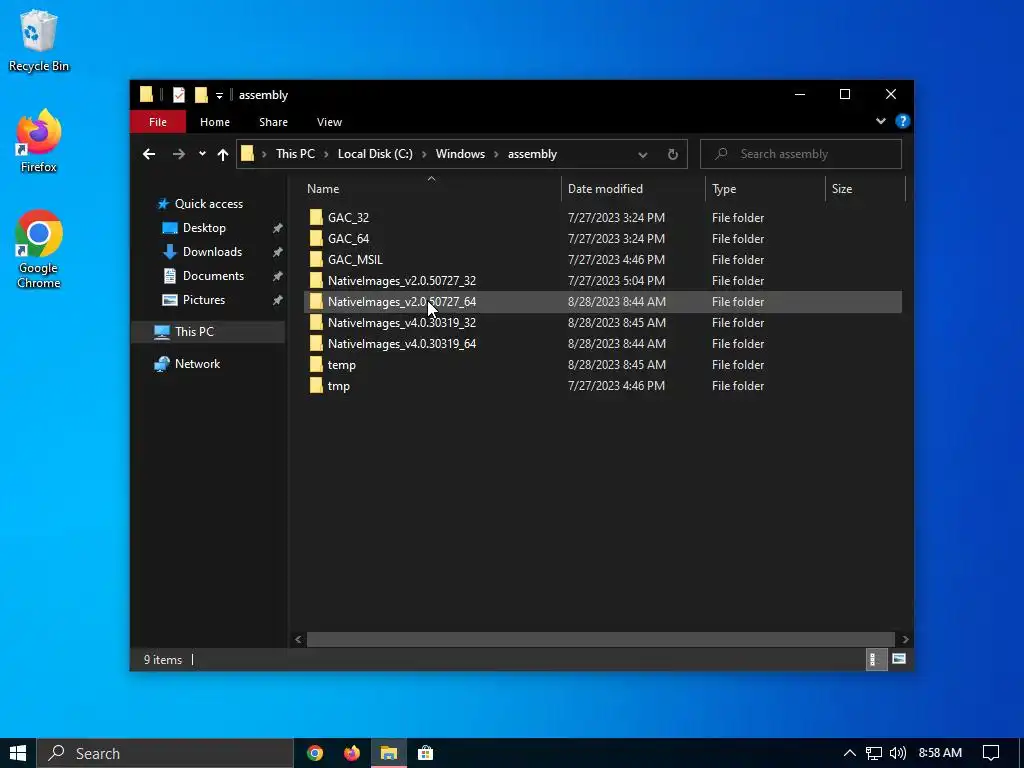Select This PC in the address breadcrumb
This screenshot has width=1024, height=768.
[x=295, y=154]
